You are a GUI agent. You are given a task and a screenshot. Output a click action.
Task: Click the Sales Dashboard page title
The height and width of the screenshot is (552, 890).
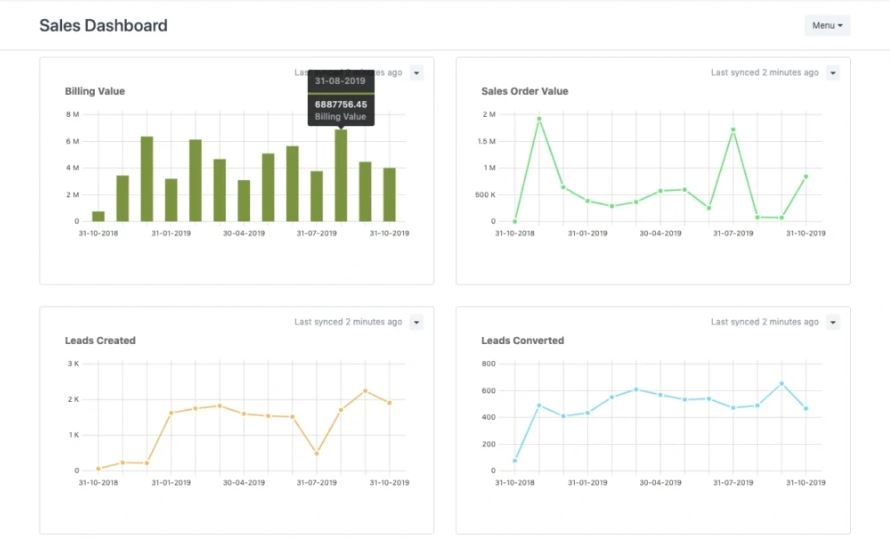tap(103, 25)
